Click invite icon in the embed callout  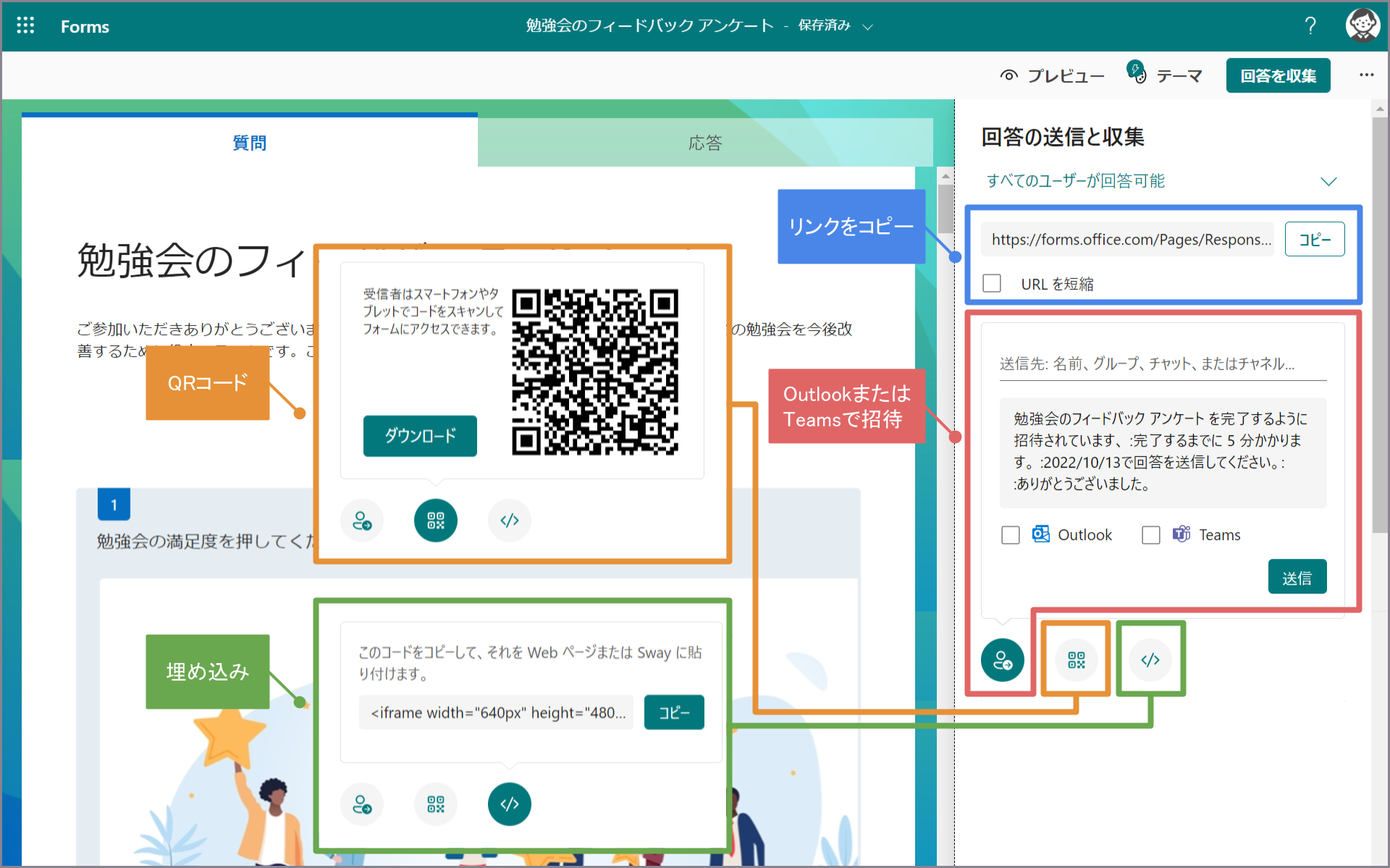tap(362, 804)
